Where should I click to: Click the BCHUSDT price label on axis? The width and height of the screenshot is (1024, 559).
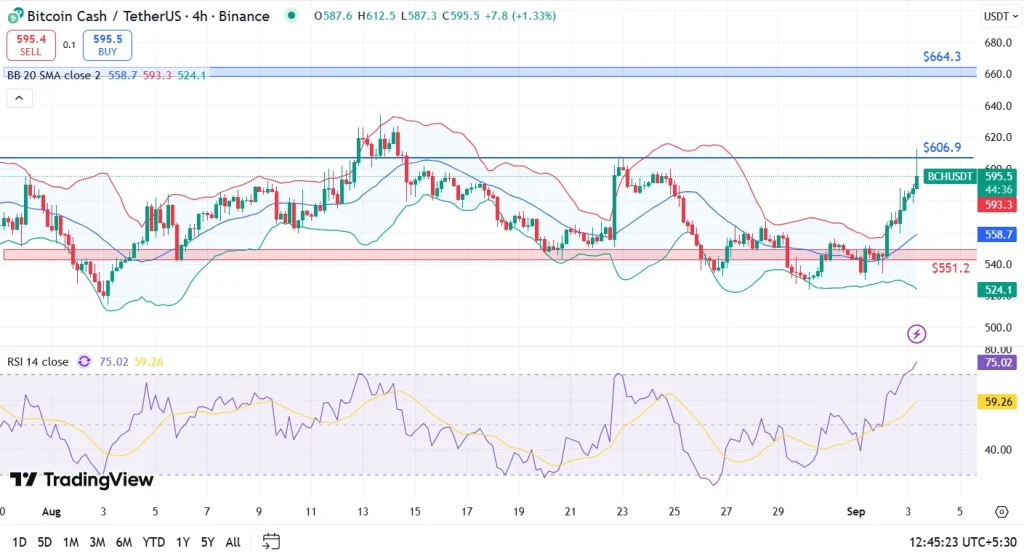pyautogui.click(x=949, y=176)
